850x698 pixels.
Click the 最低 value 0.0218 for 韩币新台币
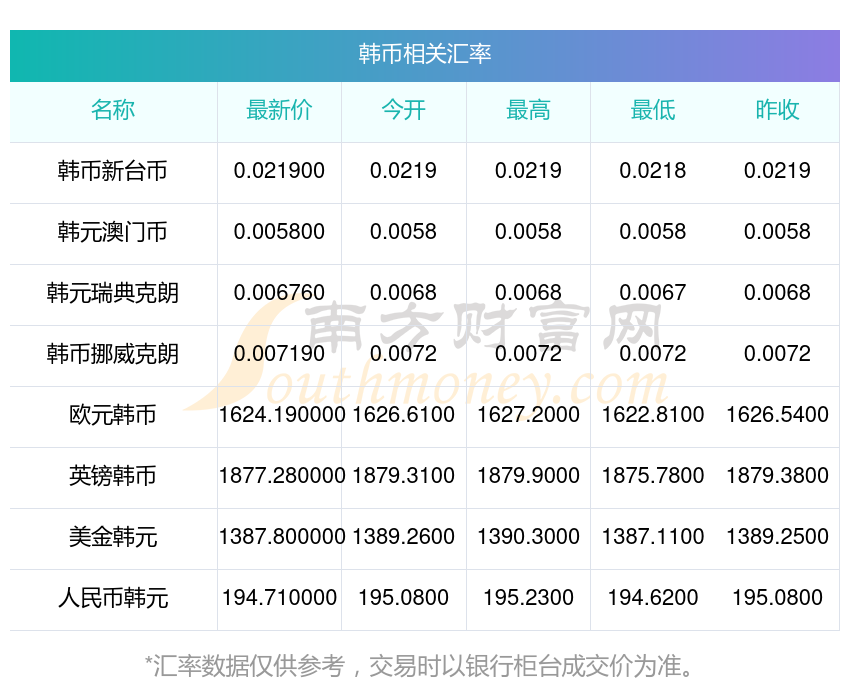(653, 171)
